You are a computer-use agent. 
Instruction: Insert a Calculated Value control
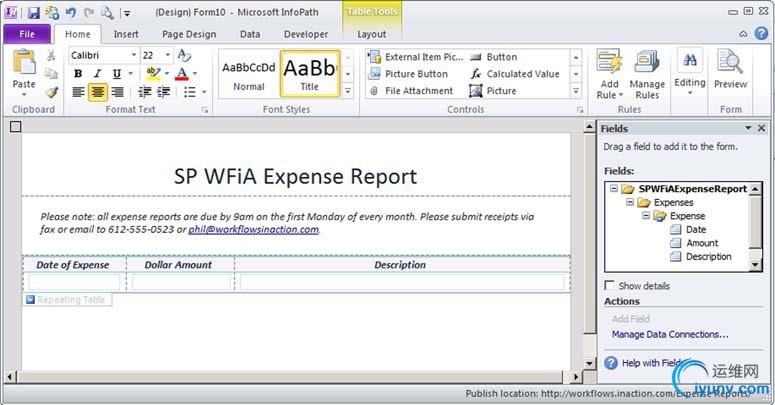tap(515, 74)
